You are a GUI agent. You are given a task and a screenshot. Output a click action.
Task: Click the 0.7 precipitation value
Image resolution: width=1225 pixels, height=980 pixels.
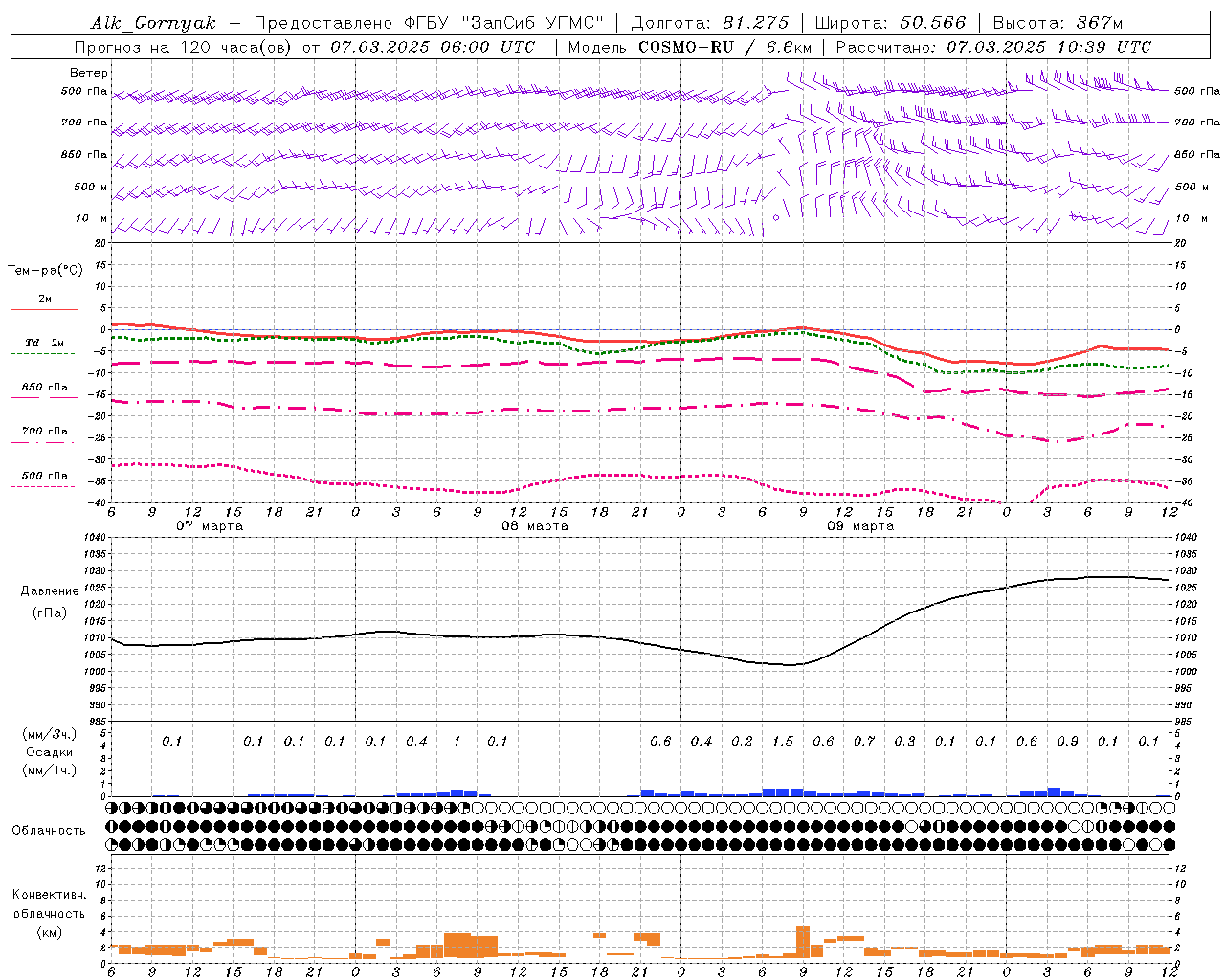pos(864,742)
